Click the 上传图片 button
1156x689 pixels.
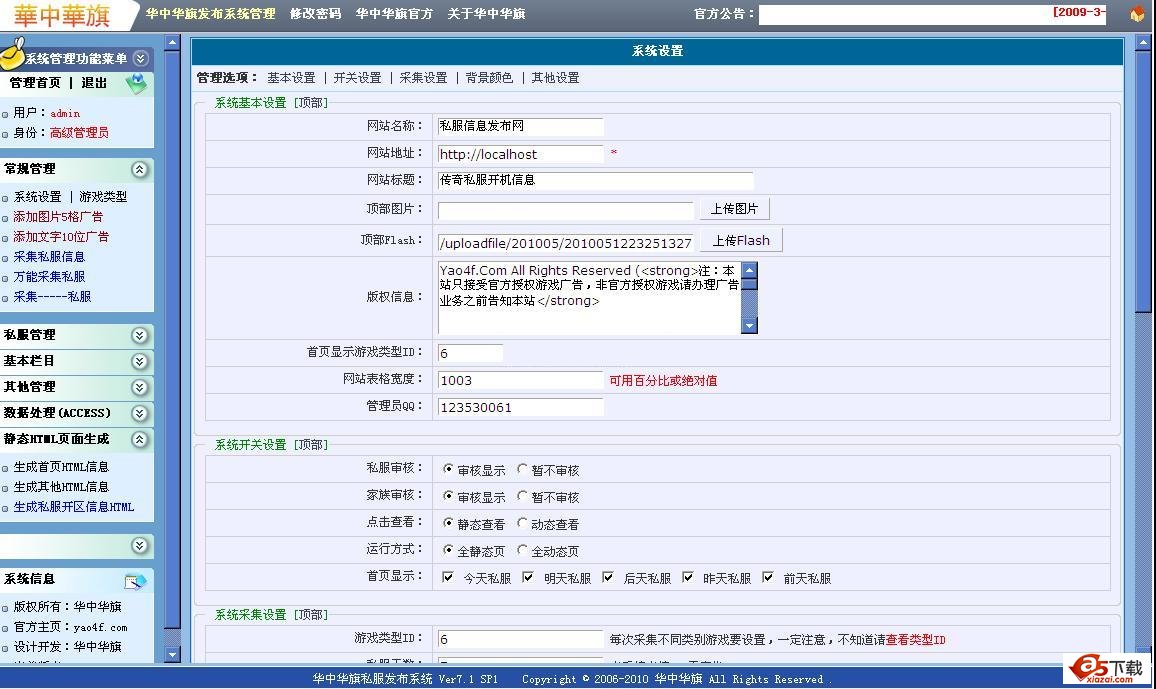click(x=734, y=209)
